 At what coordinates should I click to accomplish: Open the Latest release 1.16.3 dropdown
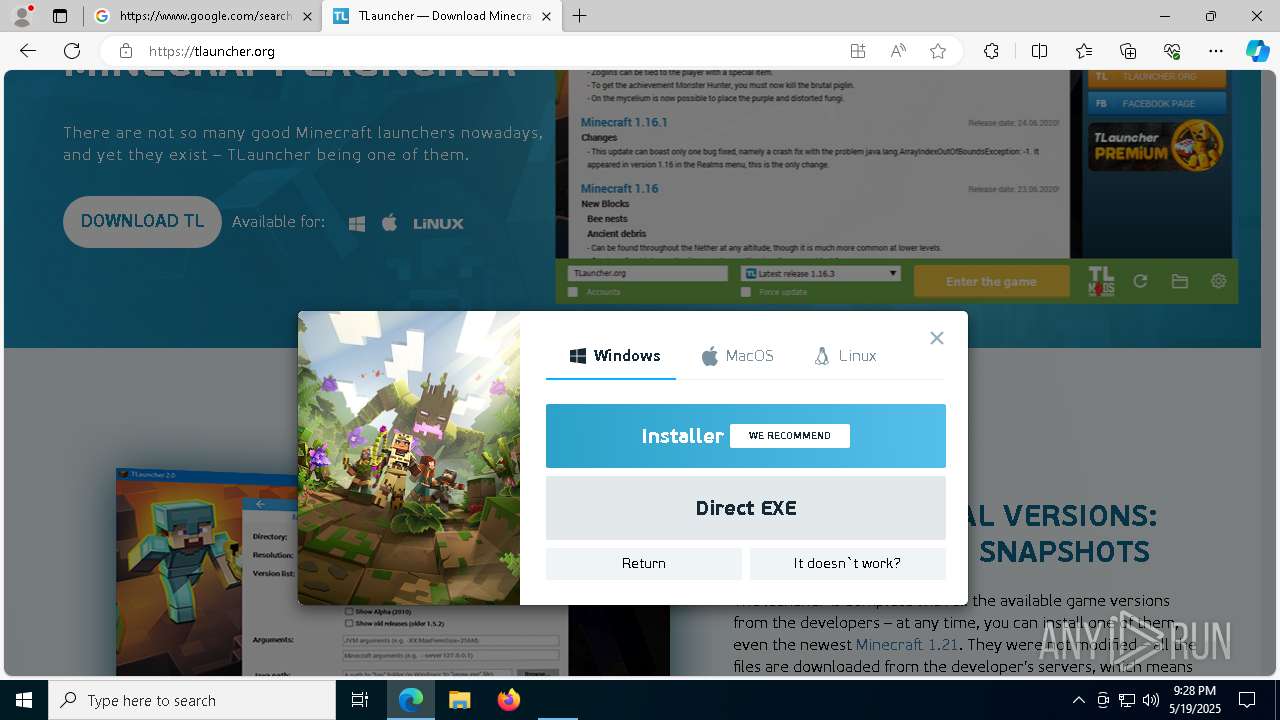[820, 273]
